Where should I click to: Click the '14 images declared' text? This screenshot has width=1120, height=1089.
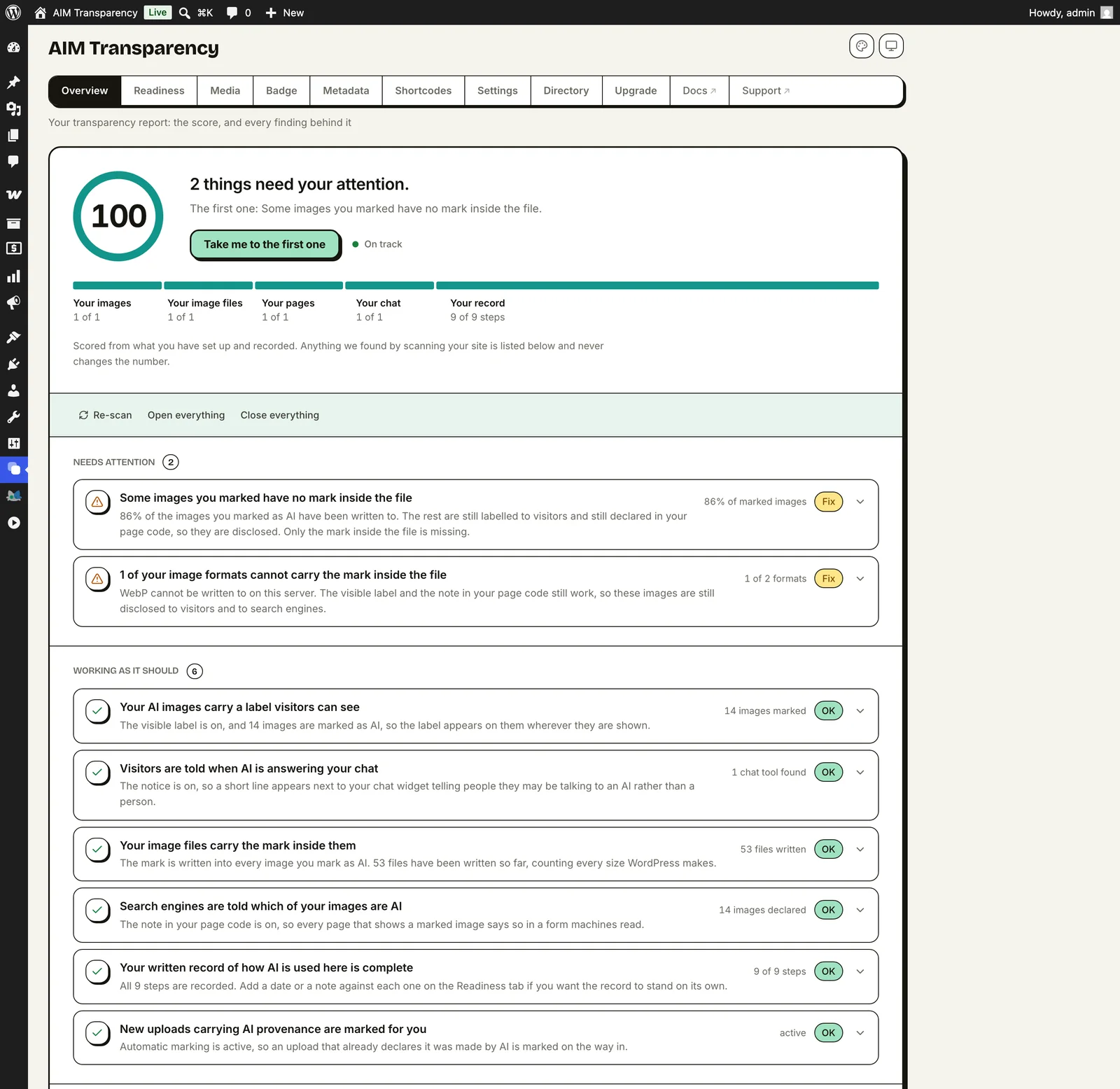(x=762, y=911)
